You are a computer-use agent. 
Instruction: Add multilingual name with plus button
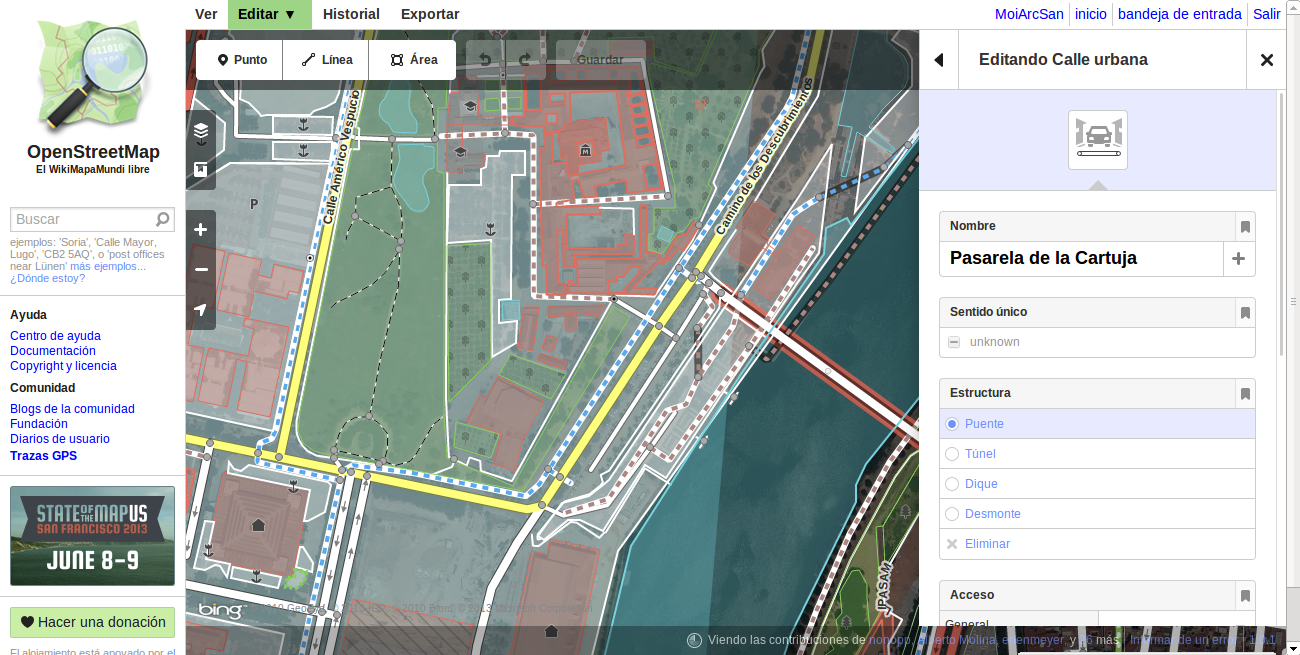pos(1239,259)
